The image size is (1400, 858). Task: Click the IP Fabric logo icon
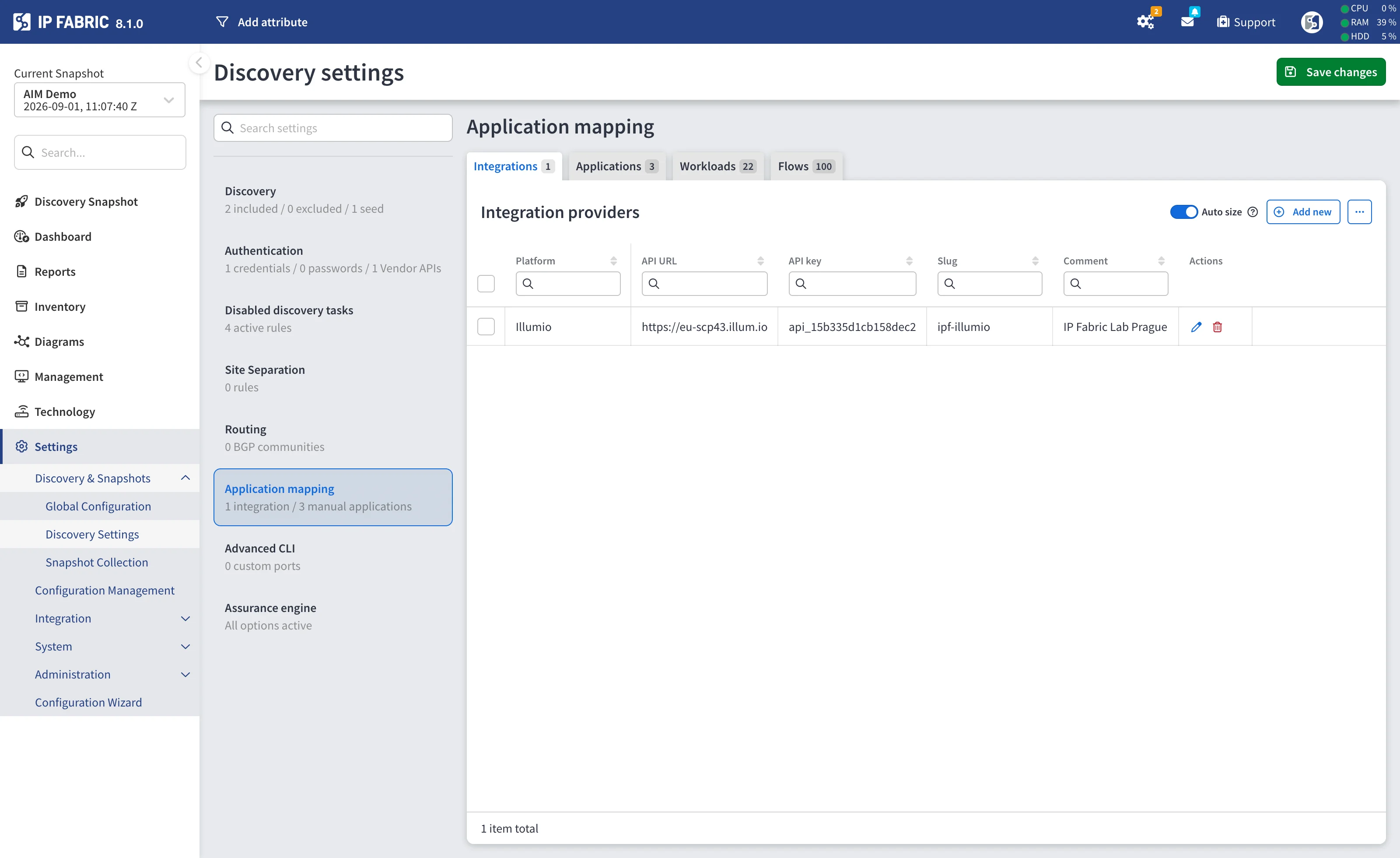[x=21, y=21]
